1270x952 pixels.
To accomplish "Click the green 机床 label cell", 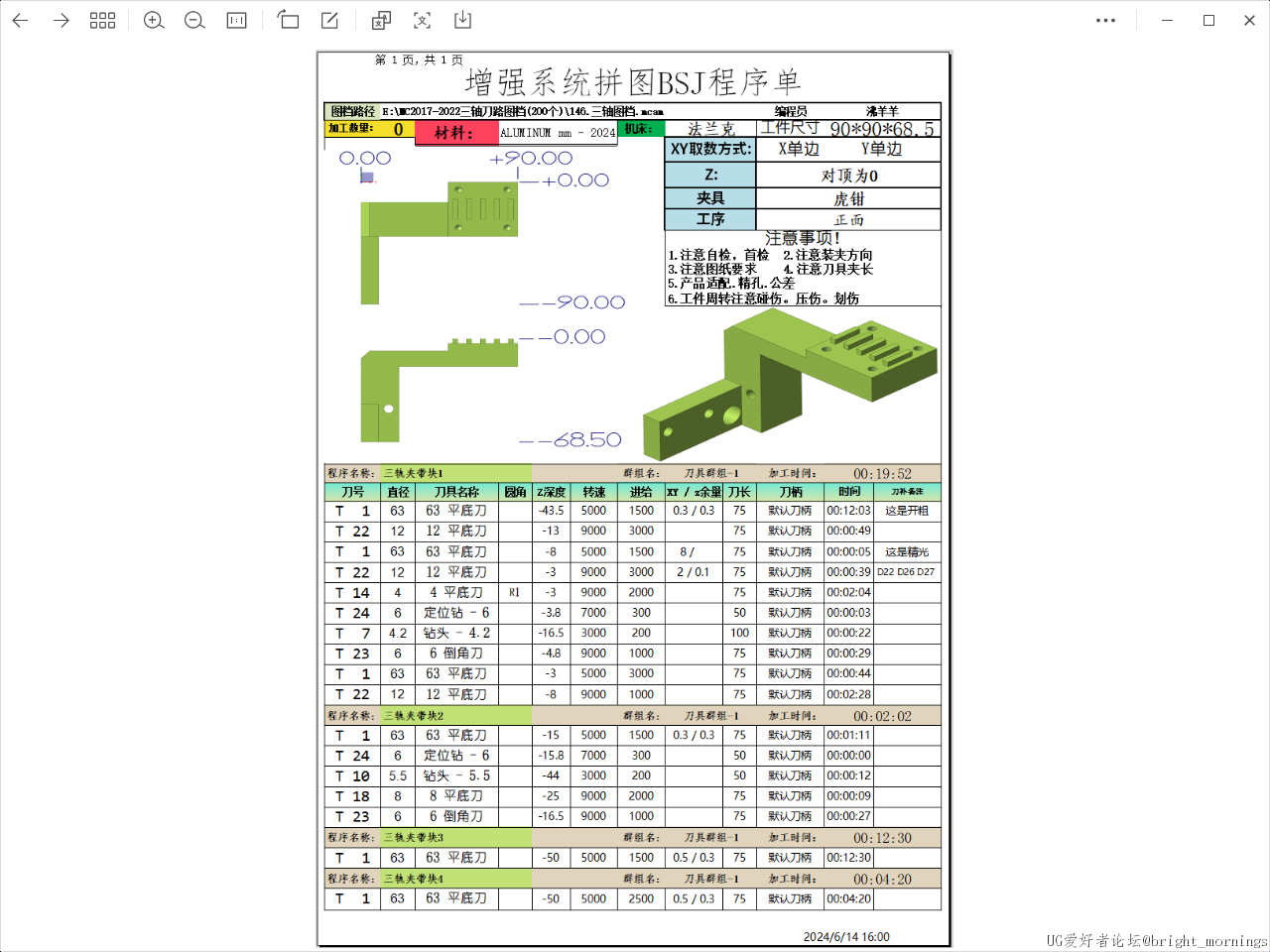I will click(641, 128).
